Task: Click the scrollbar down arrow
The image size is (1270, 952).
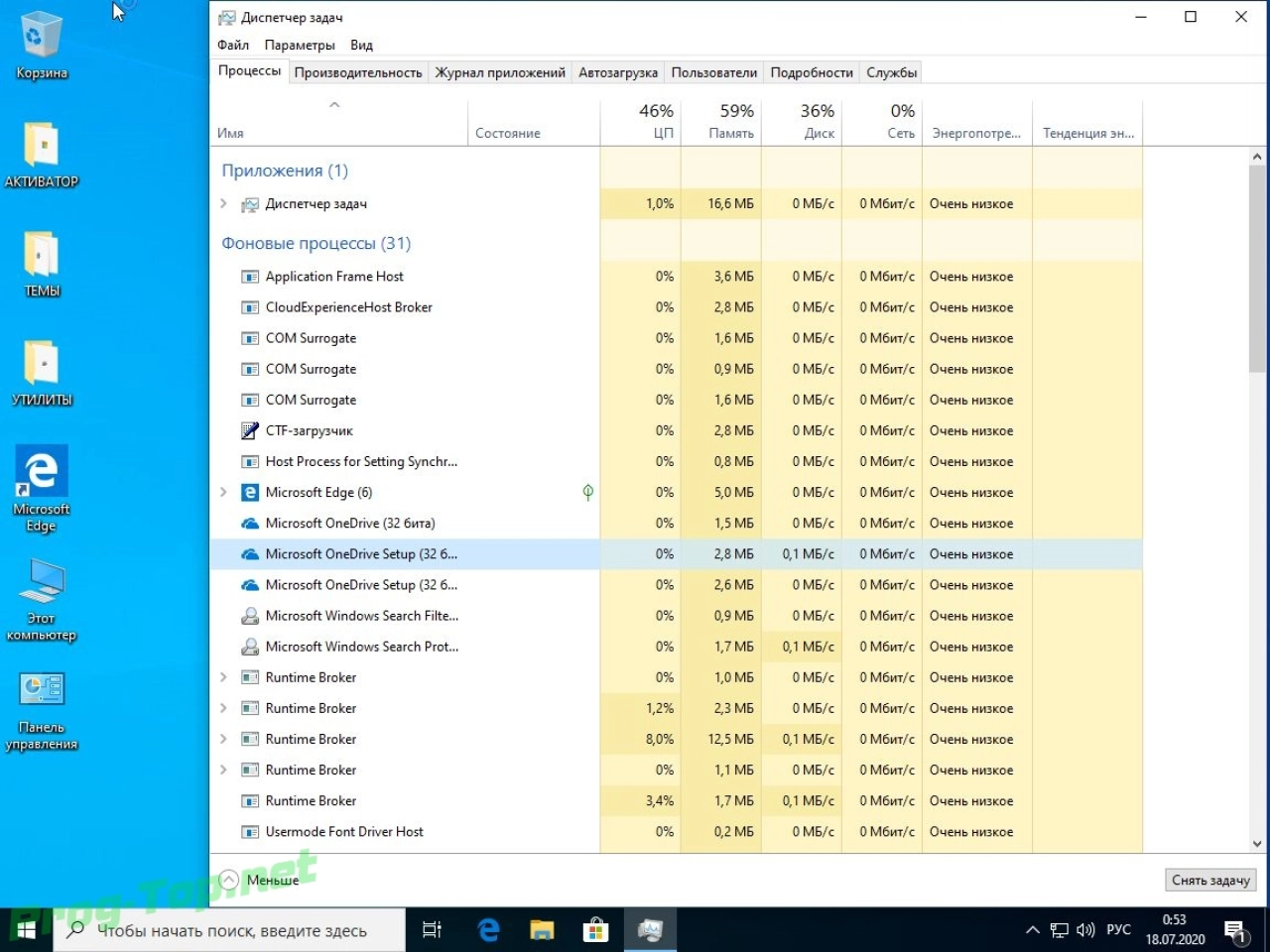Action: pos(1257,844)
